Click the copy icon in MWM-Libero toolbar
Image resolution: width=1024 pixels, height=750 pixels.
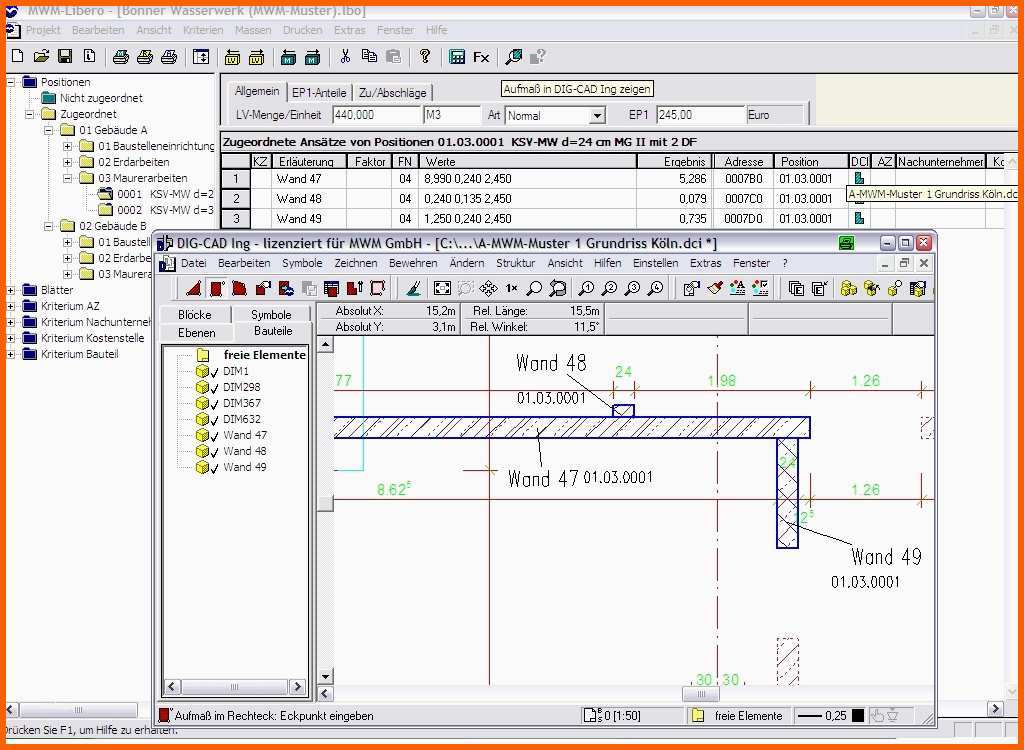pyautogui.click(x=369, y=57)
